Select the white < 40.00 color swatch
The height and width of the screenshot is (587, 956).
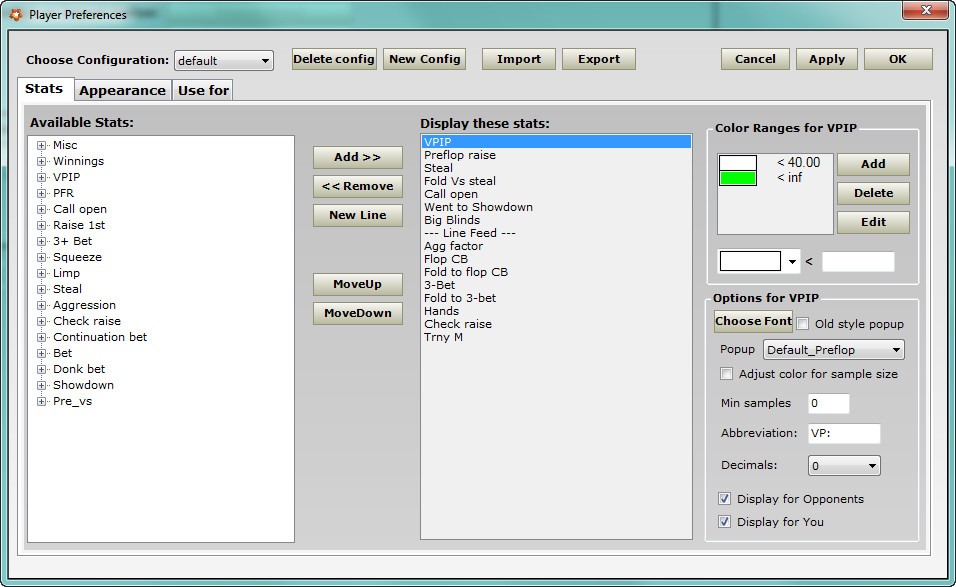[738, 163]
